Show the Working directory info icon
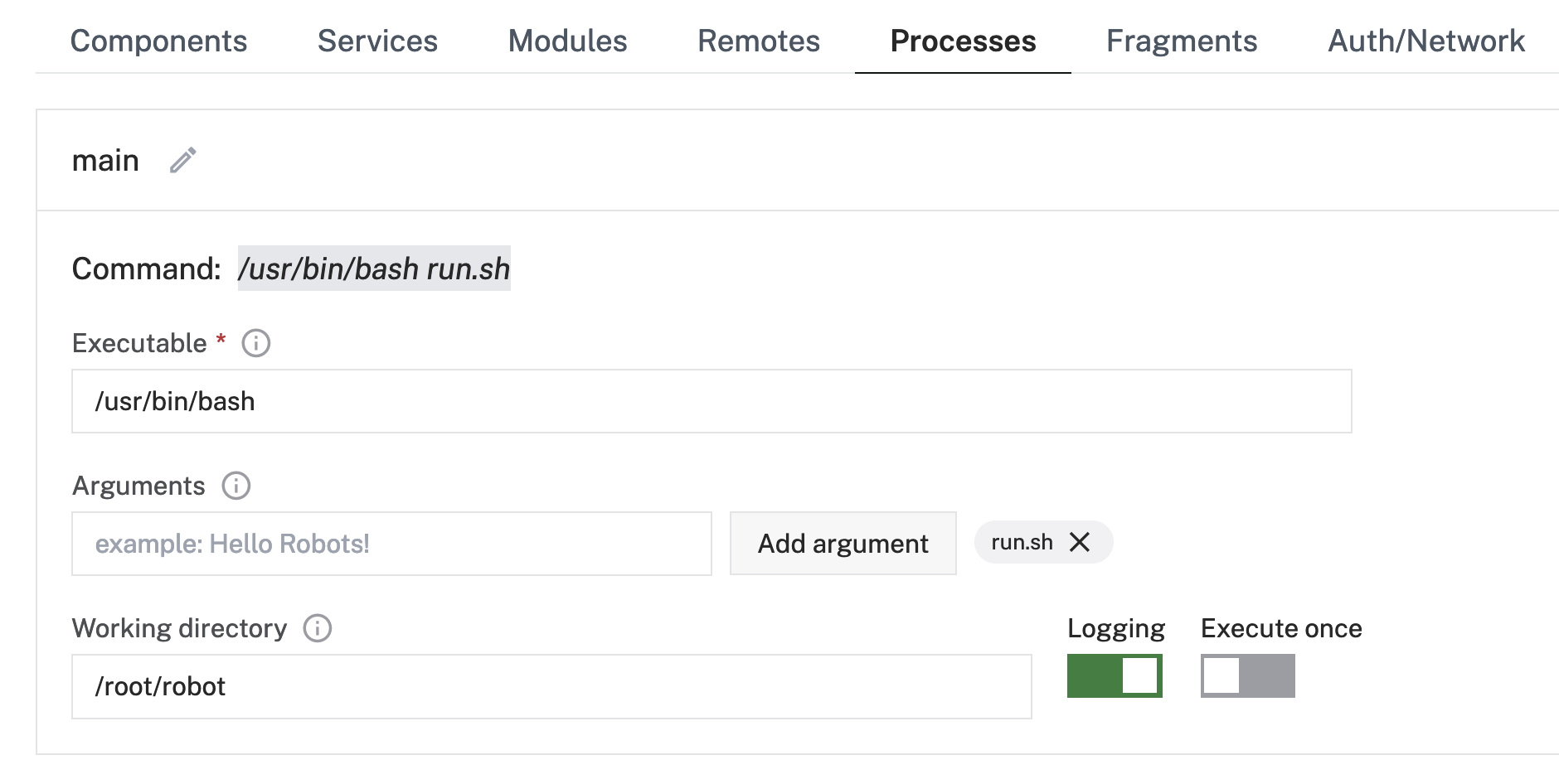The height and width of the screenshot is (784, 1559). (318, 628)
